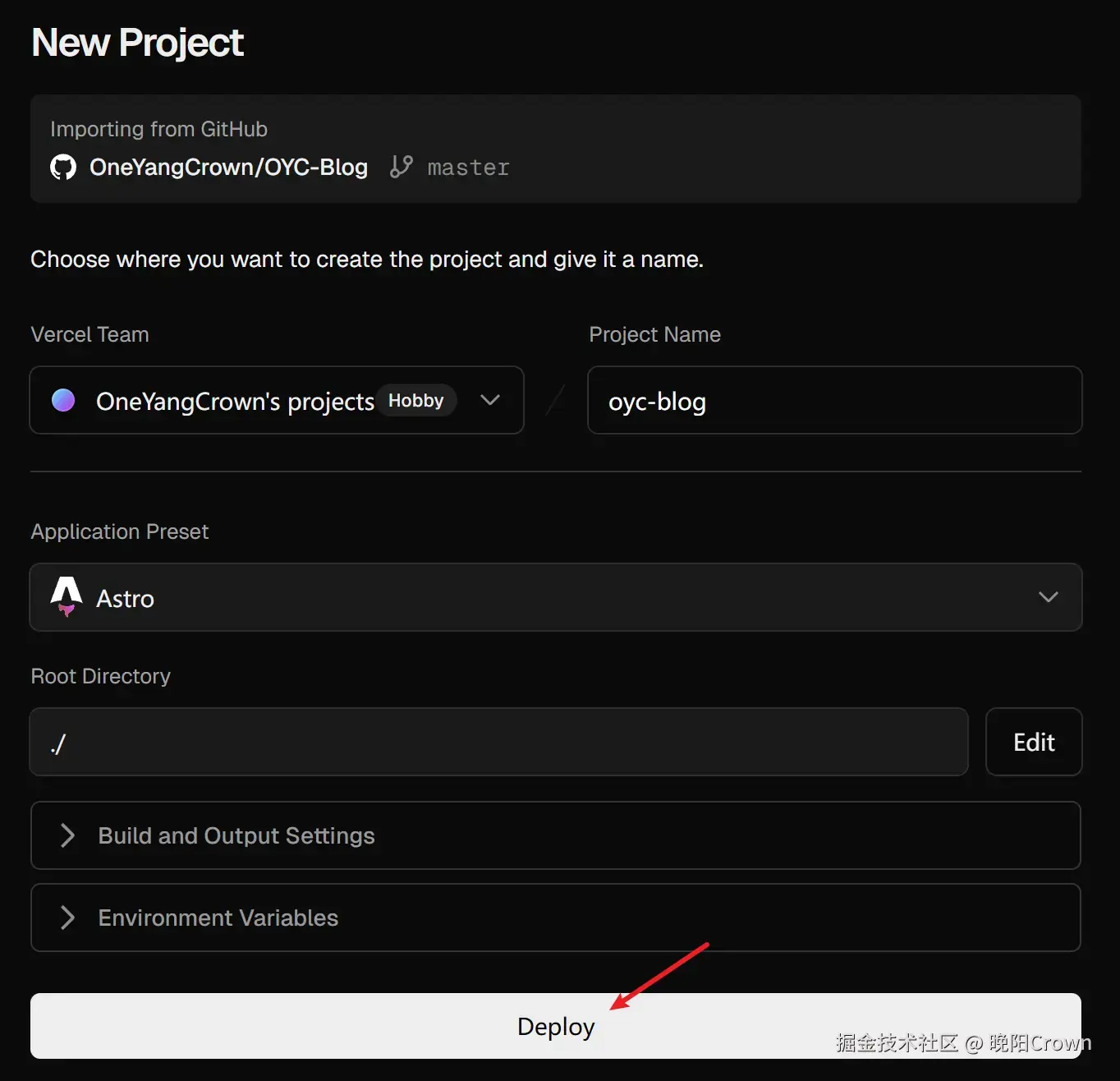Expand the Environment Variables chevron
This screenshot has width=1120, height=1081.
click(x=68, y=918)
